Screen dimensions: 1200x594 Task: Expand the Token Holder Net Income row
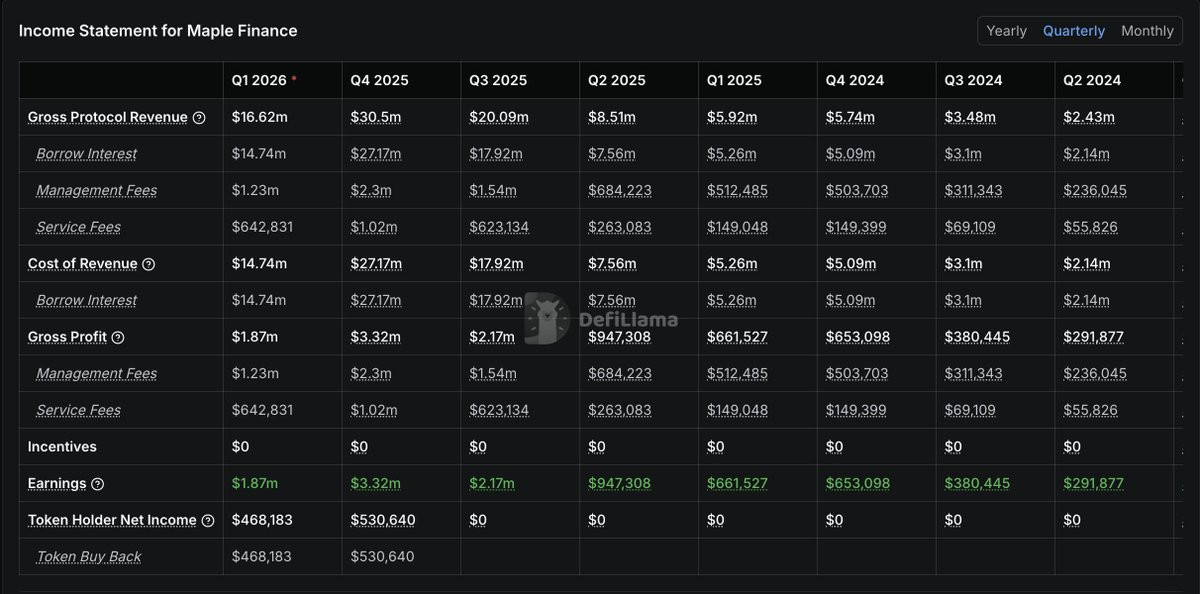(x=112, y=520)
